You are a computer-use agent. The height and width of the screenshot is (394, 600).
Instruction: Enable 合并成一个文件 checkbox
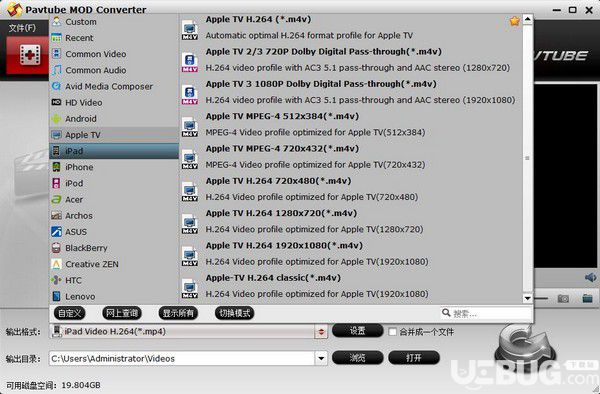(x=393, y=332)
